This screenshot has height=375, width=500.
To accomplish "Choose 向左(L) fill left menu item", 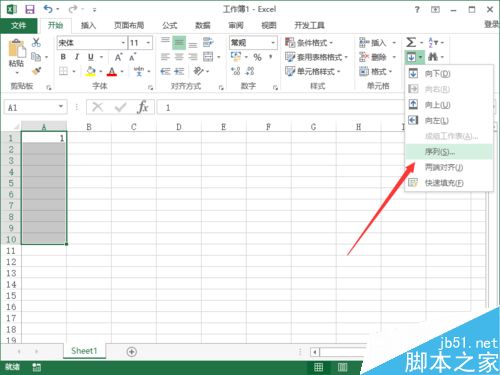I will tap(449, 120).
